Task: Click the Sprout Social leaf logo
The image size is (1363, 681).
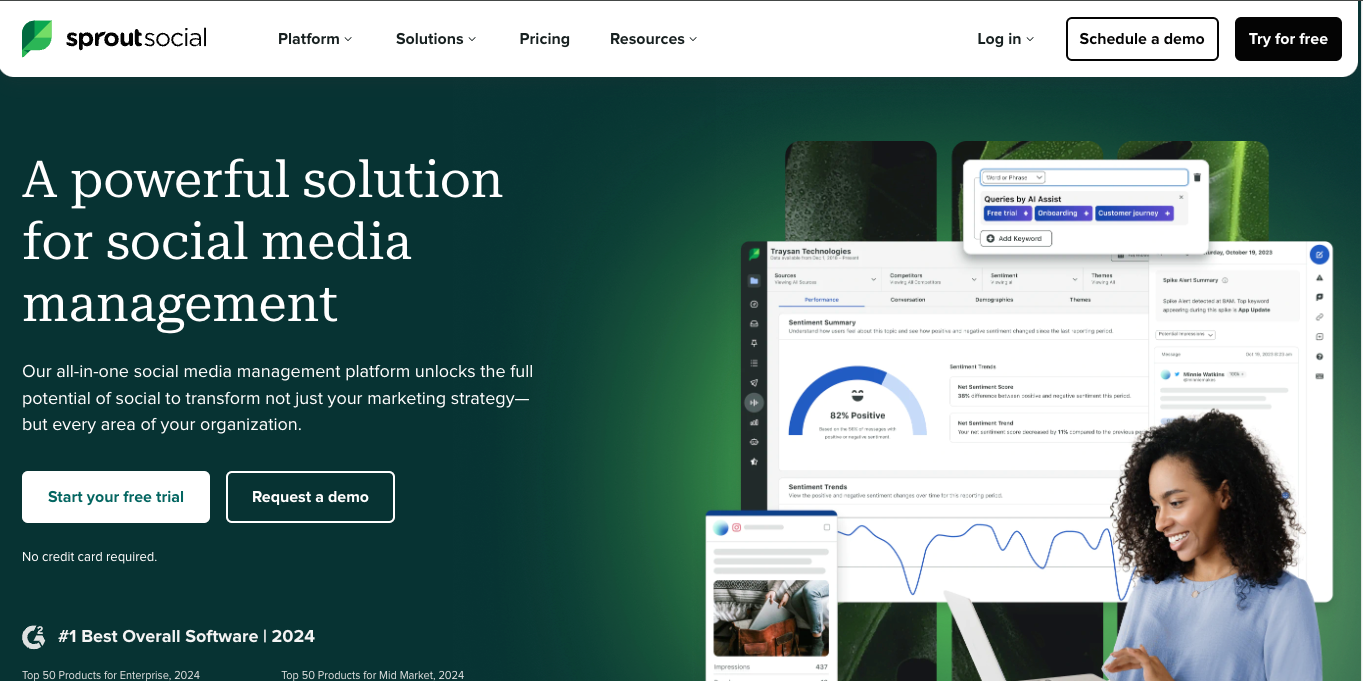Action: click(x=37, y=38)
